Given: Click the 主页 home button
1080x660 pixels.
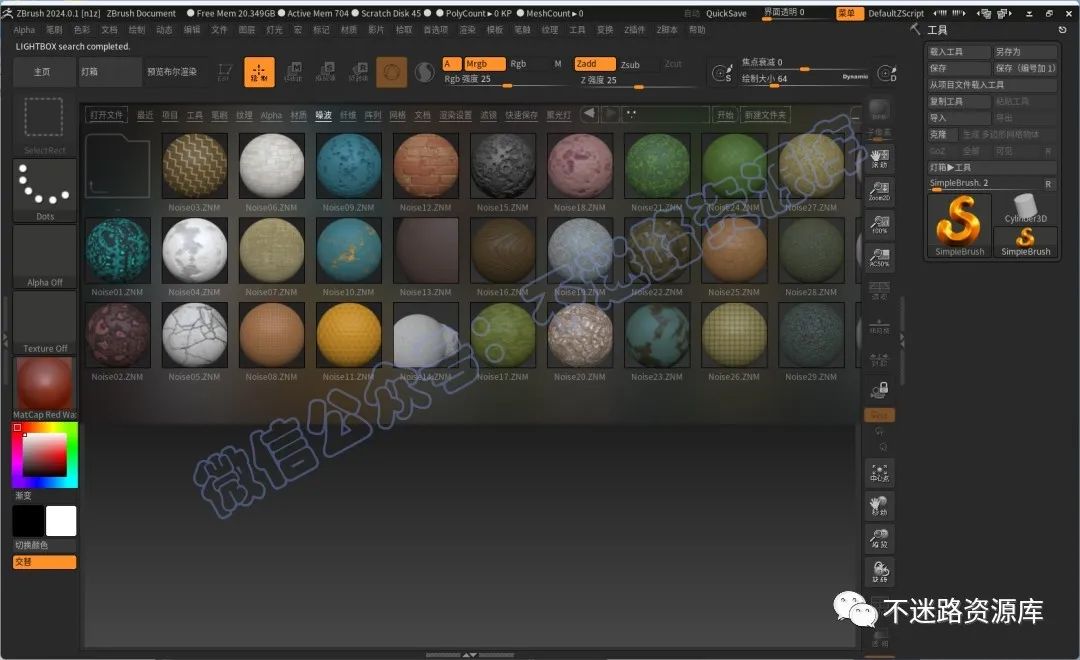Looking at the screenshot, I should coord(43,72).
